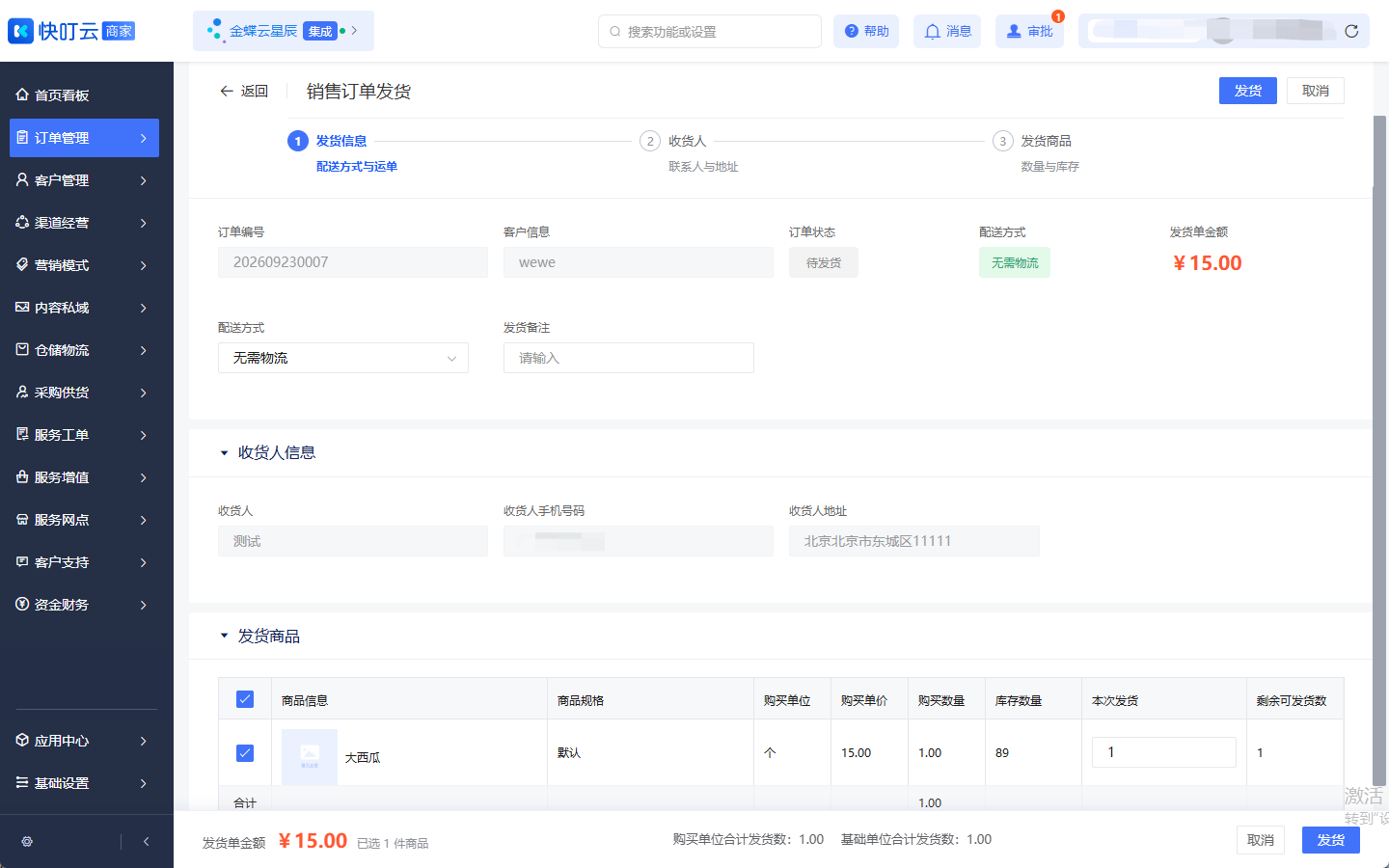The image size is (1389, 868).
Task: Uncheck the 大西瓜 row checkbox
Action: (x=245, y=752)
